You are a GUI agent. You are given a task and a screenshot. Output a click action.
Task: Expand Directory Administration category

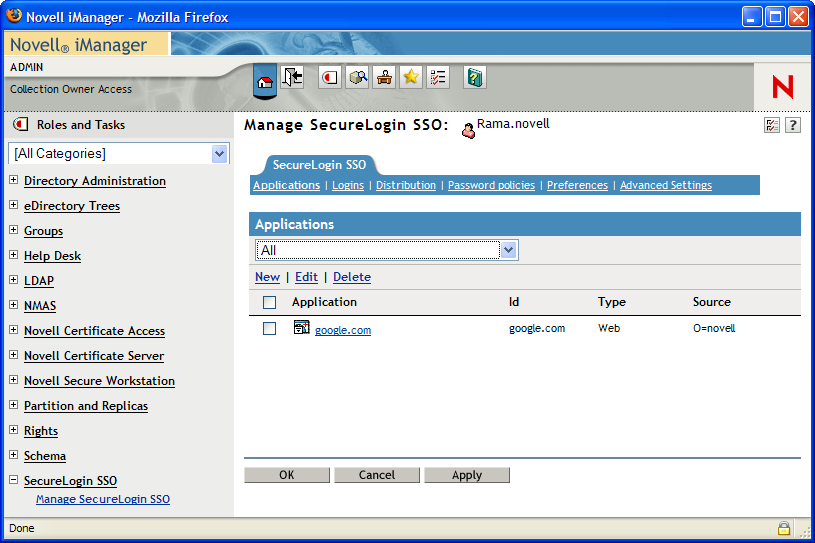point(14,180)
